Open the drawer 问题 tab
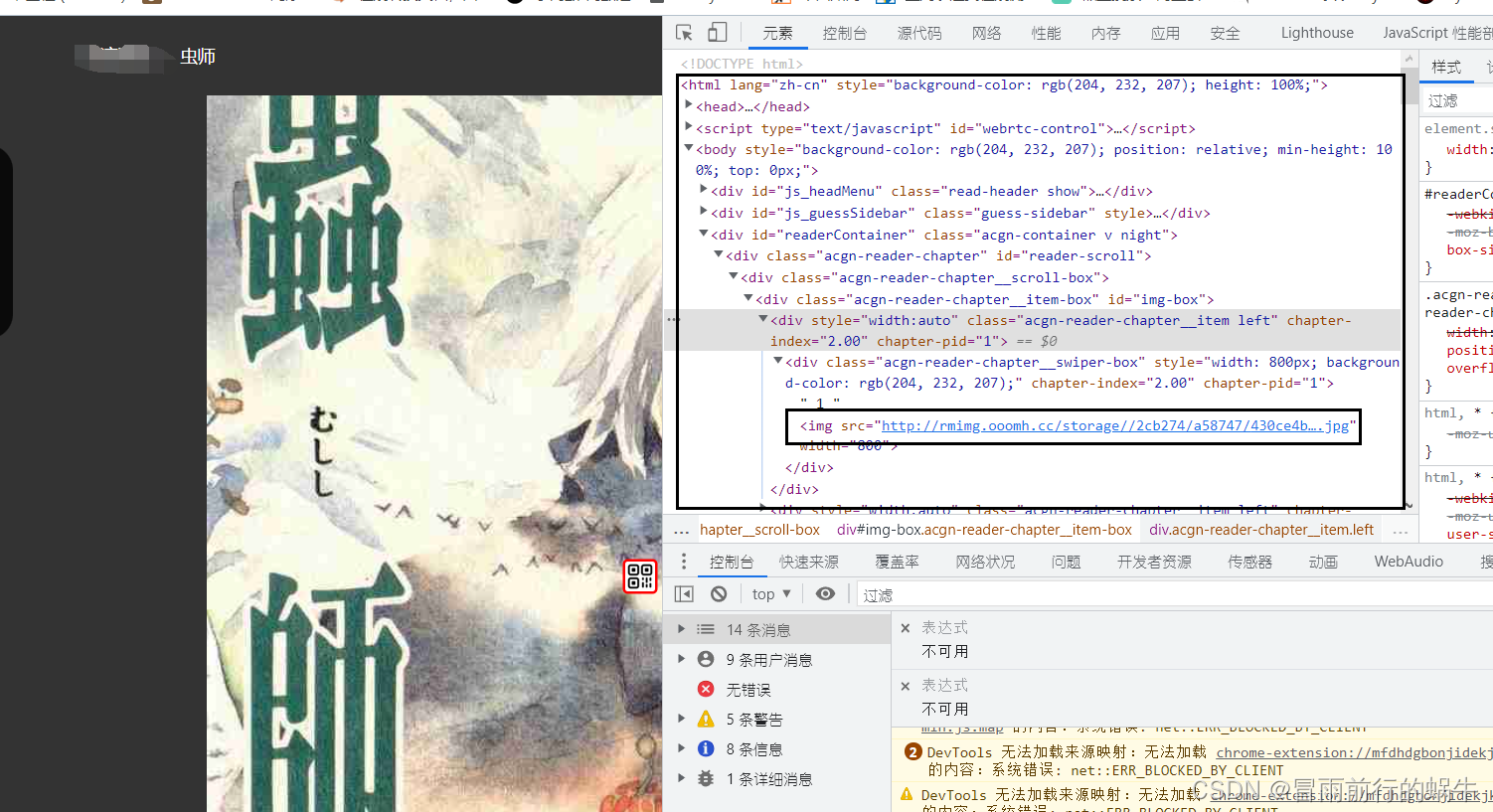The height and width of the screenshot is (812, 1493). pyautogui.click(x=1066, y=562)
